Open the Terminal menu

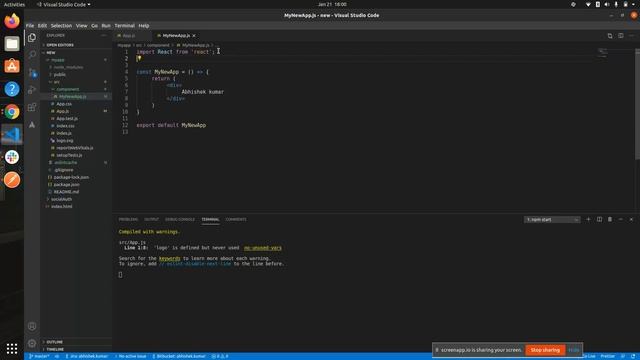[124, 26]
